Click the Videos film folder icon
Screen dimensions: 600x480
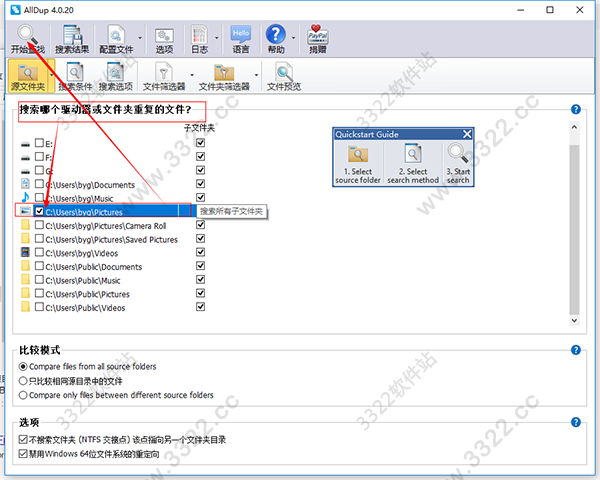(25, 252)
